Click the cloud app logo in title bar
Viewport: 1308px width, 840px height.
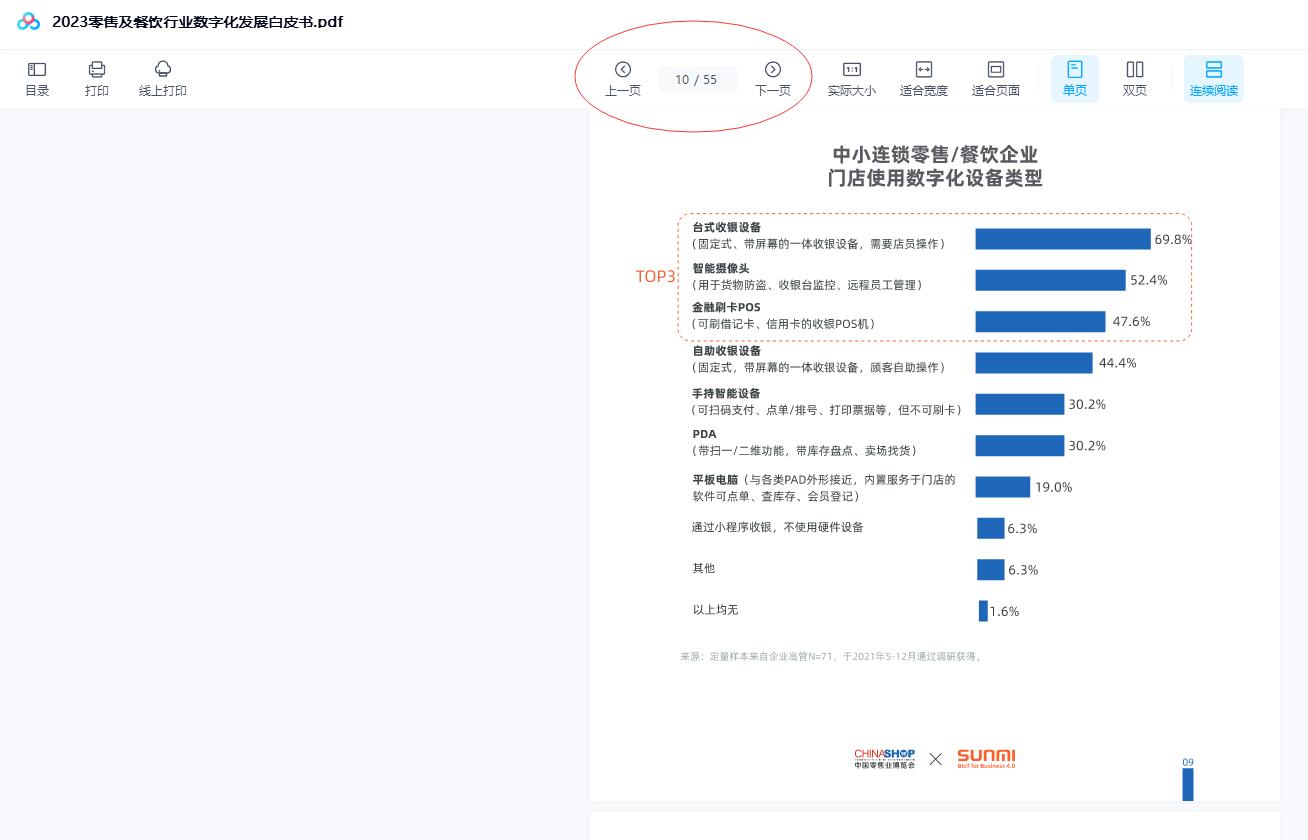28,22
